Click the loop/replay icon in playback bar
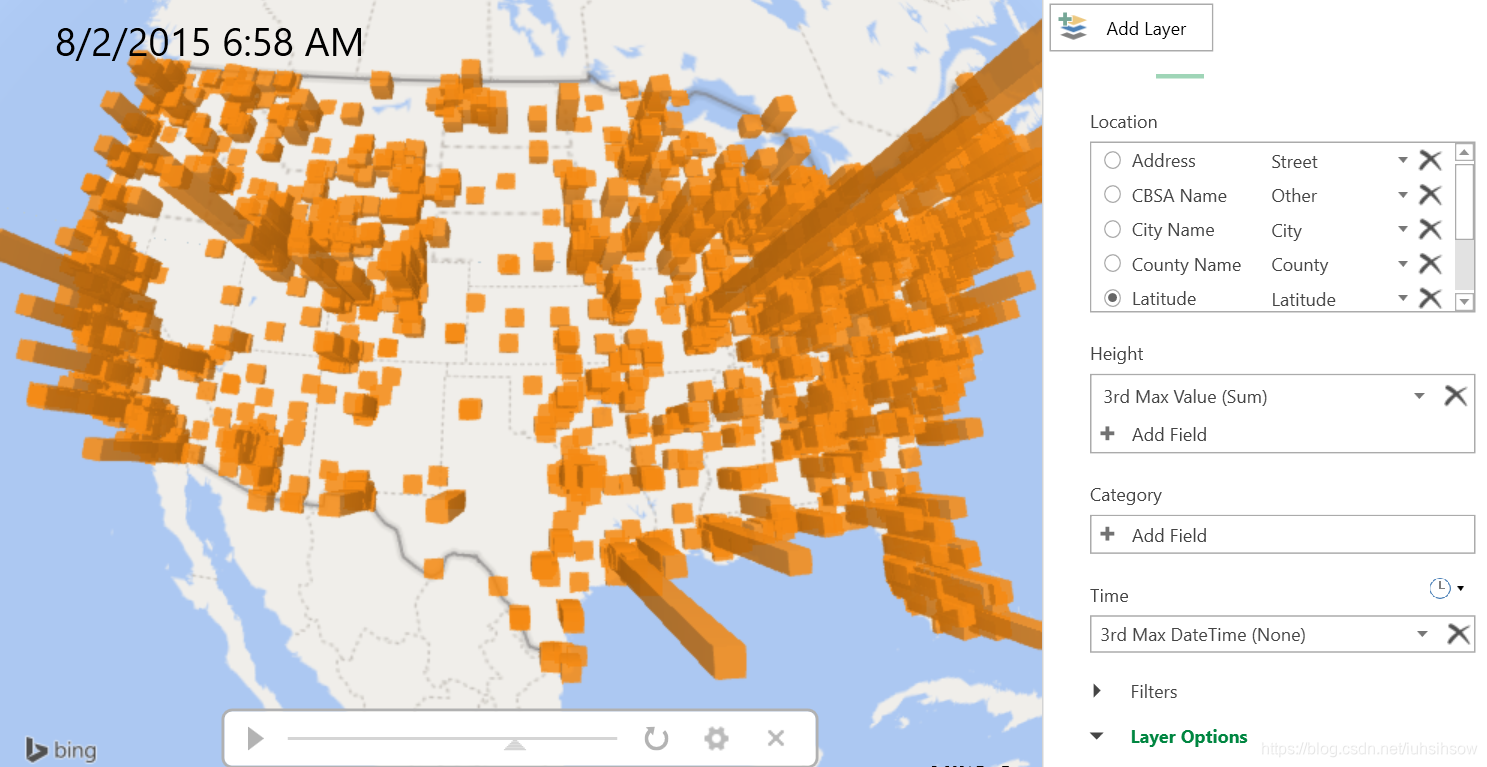 tap(656, 739)
